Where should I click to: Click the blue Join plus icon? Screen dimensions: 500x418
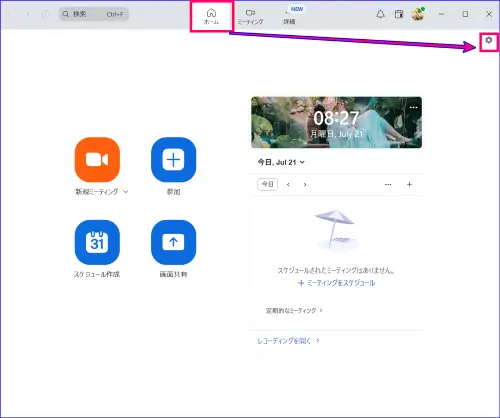coord(173,160)
